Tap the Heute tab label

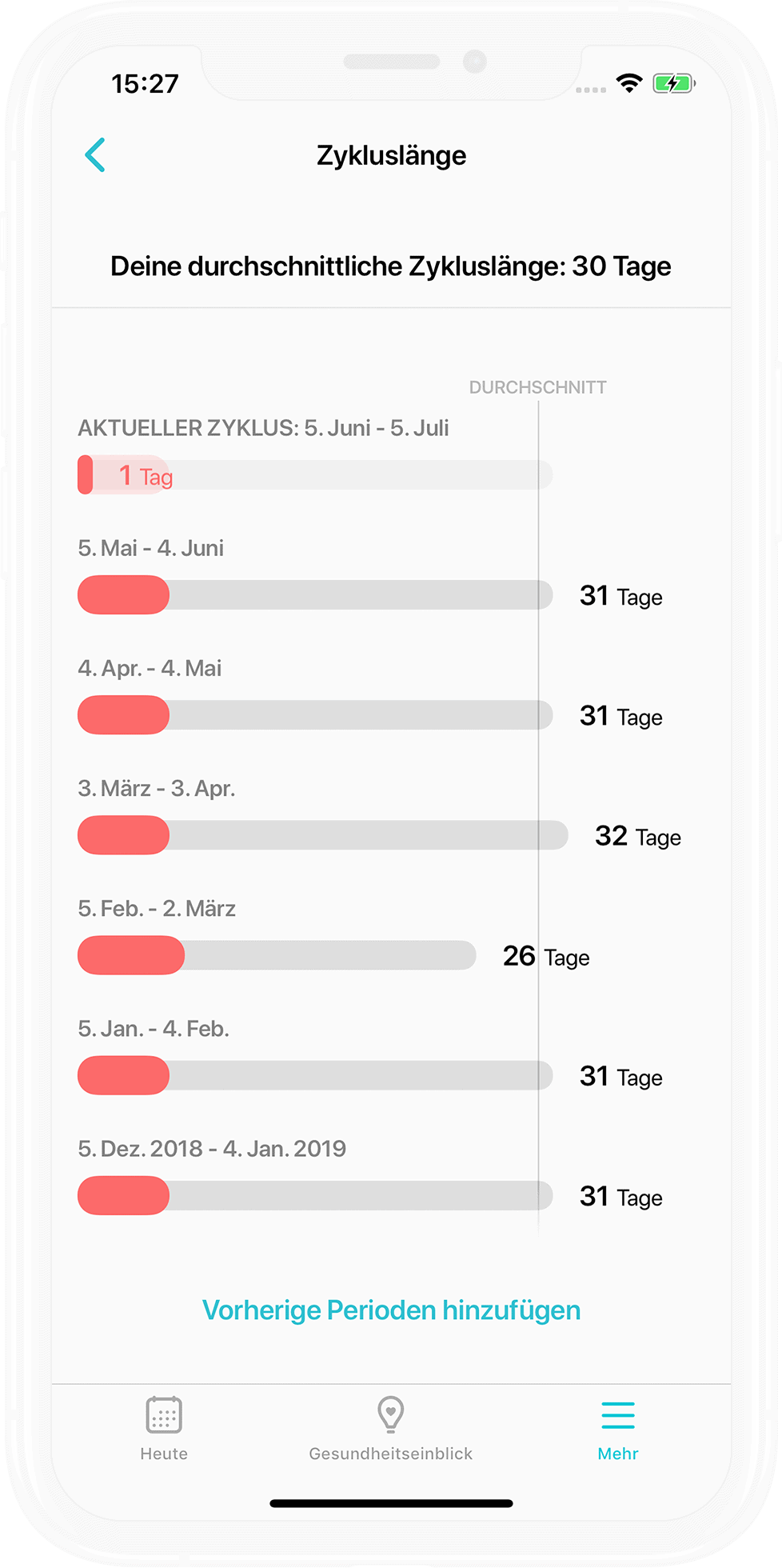(164, 1454)
